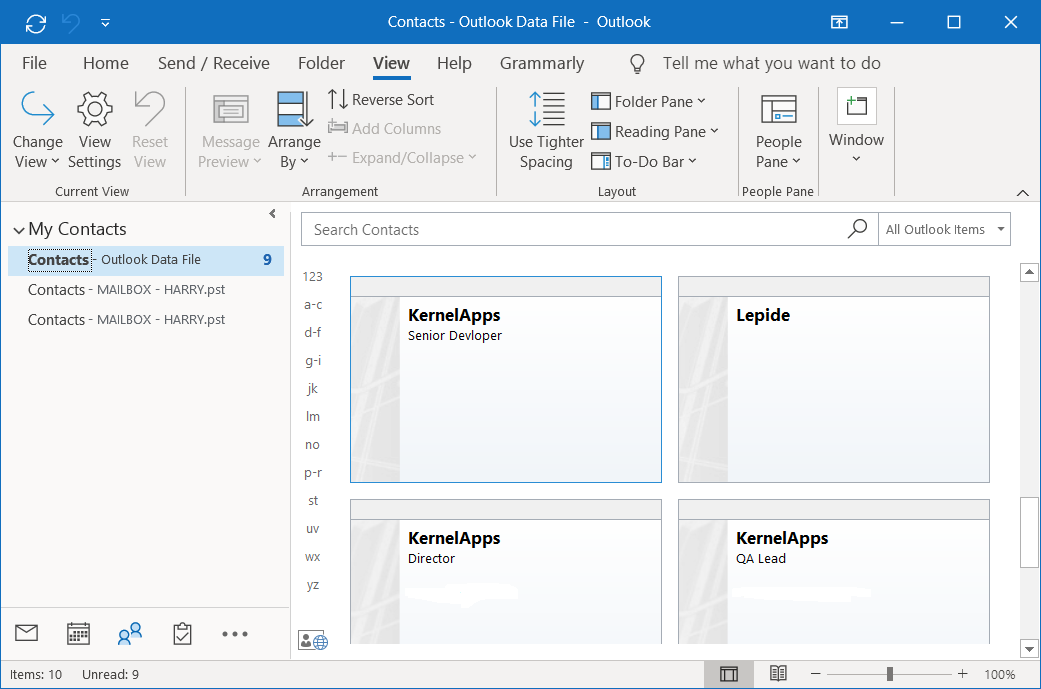
Task: Click Reverse Sort
Action: tap(381, 100)
